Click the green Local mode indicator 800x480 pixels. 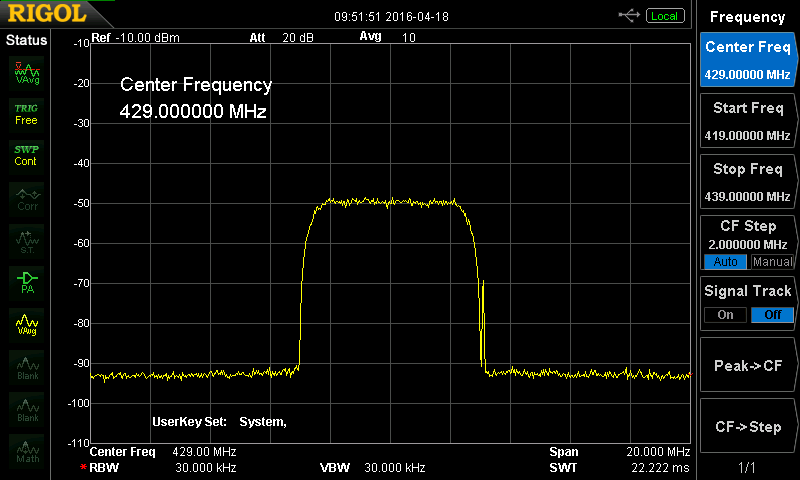665,16
